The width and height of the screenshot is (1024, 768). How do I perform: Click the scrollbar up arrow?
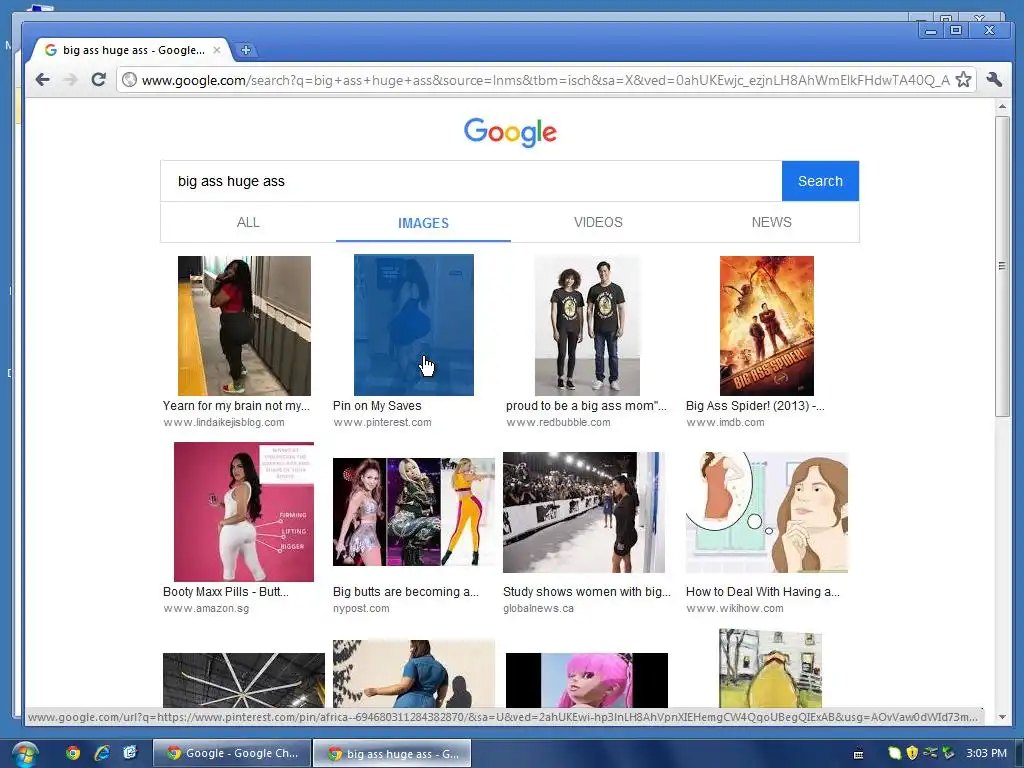click(x=1002, y=106)
